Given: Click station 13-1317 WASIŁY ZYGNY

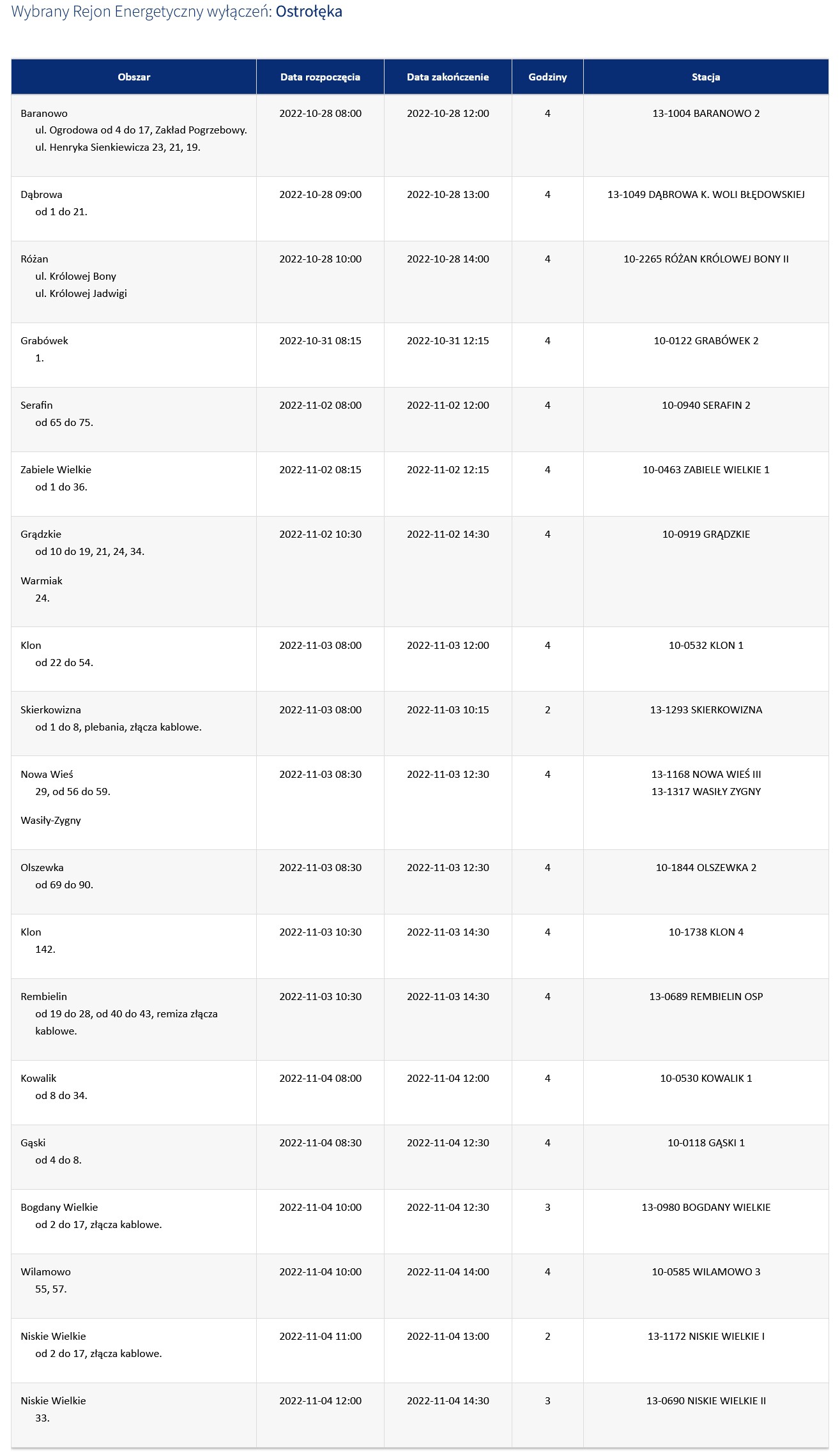Looking at the screenshot, I should (x=706, y=791).
